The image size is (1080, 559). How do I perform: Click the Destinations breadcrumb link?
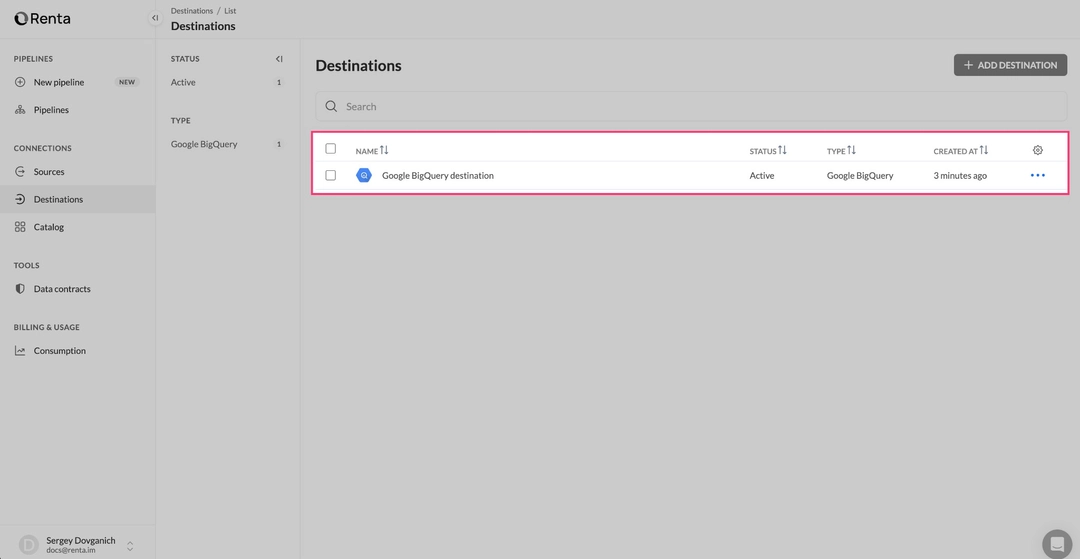tap(191, 11)
